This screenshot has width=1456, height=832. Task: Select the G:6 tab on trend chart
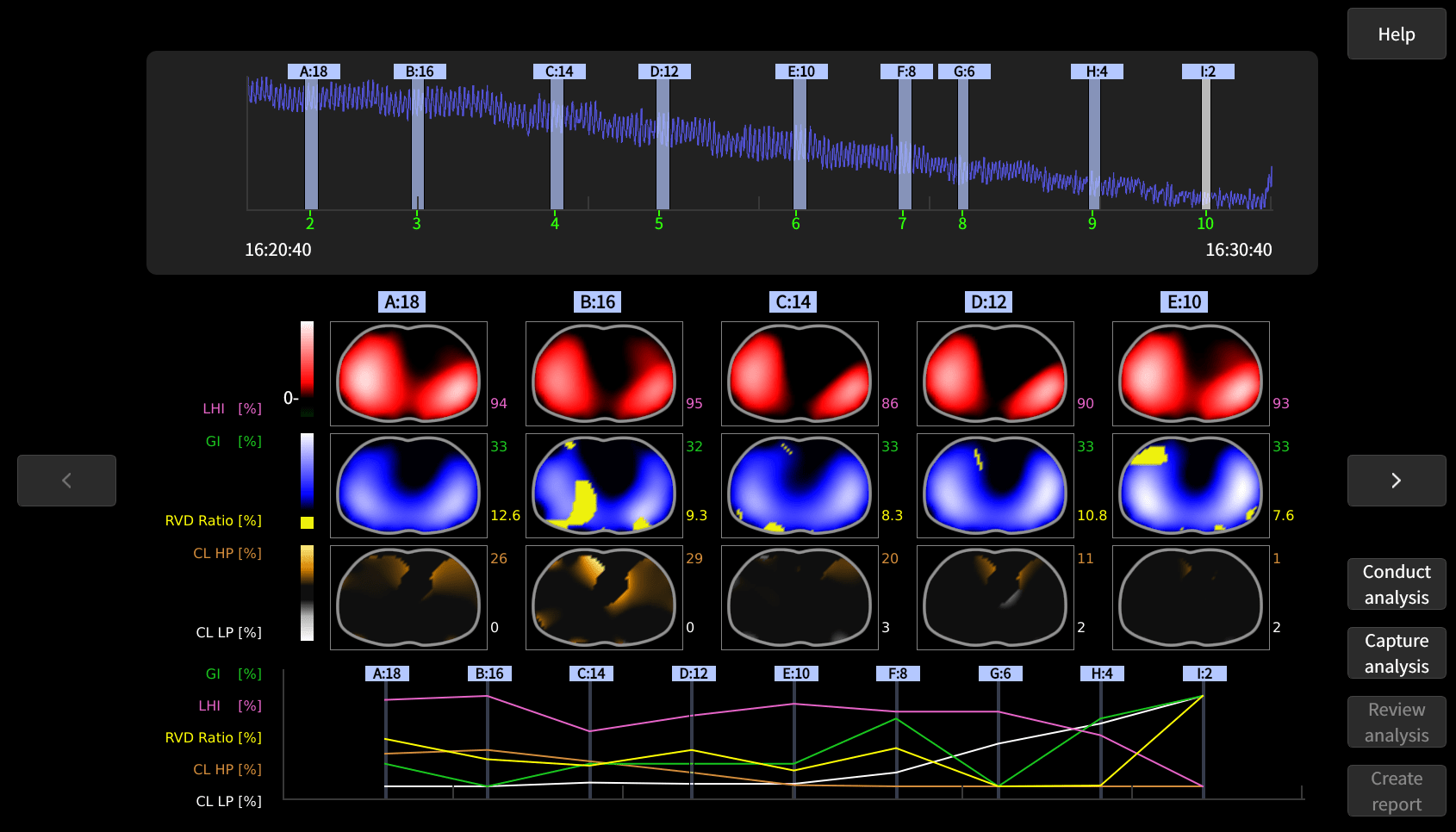pyautogui.click(x=1000, y=674)
